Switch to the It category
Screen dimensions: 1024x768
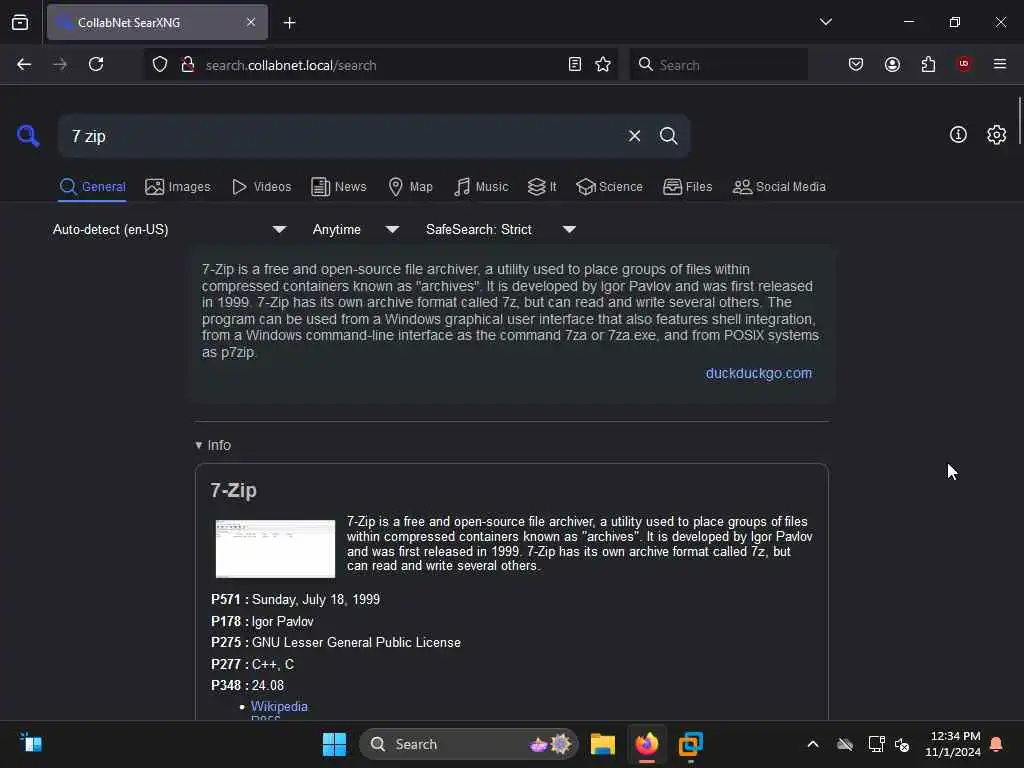point(542,187)
